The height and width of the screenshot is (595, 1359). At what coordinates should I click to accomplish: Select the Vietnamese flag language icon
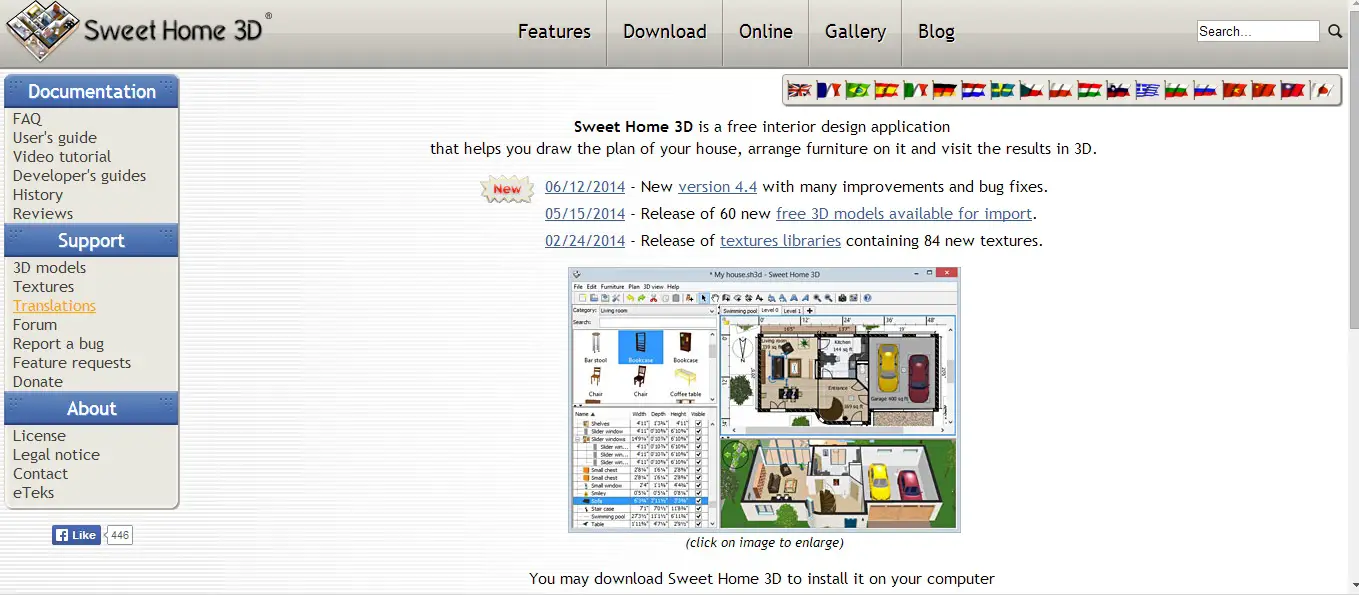click(1234, 91)
